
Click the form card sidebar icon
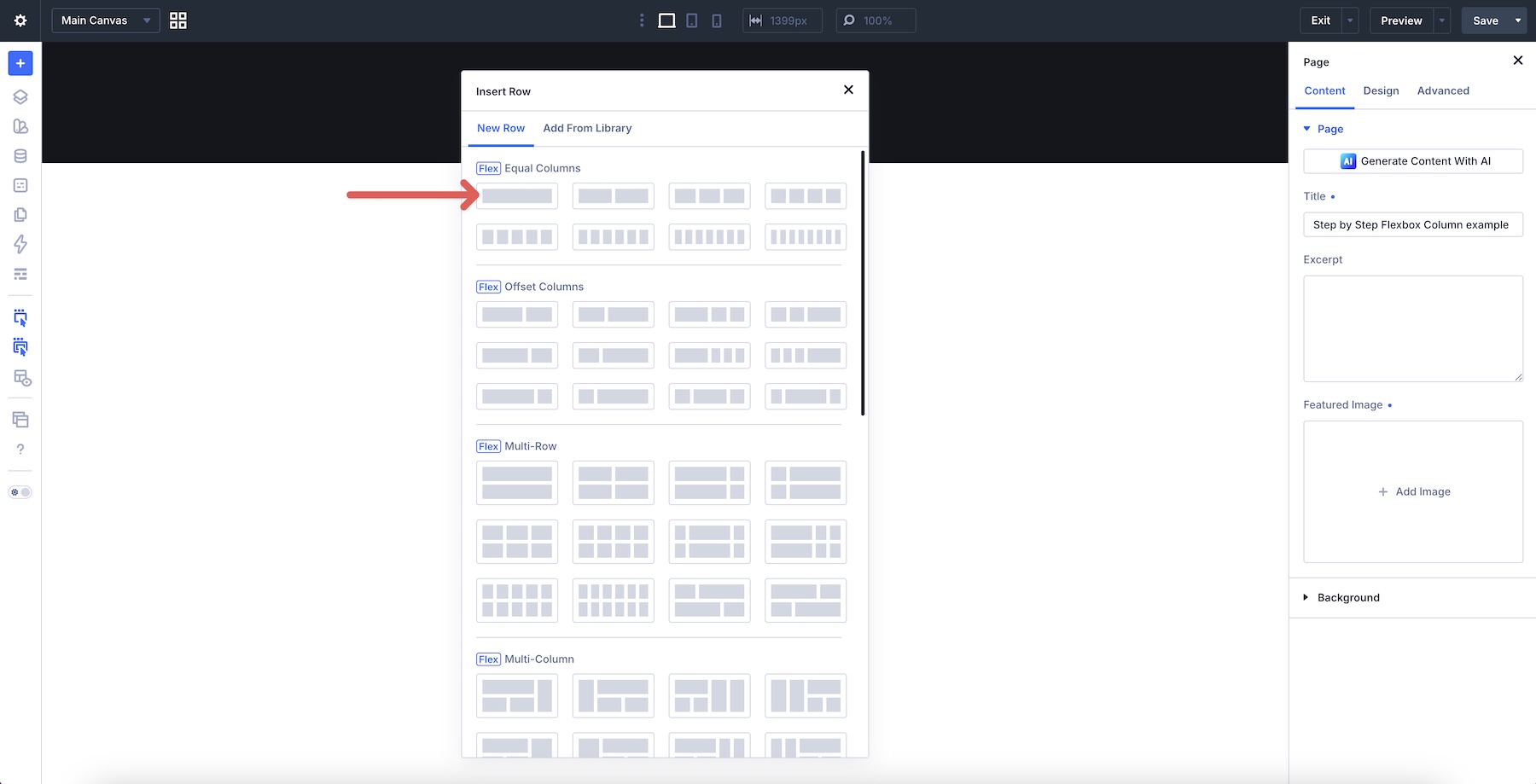(20, 185)
